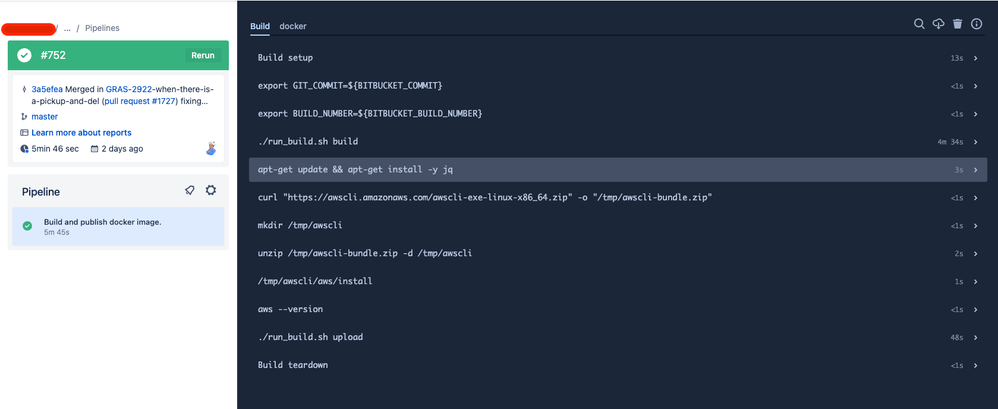Expand the Build teardown chevron
998x409 pixels.
pyautogui.click(x=975, y=365)
